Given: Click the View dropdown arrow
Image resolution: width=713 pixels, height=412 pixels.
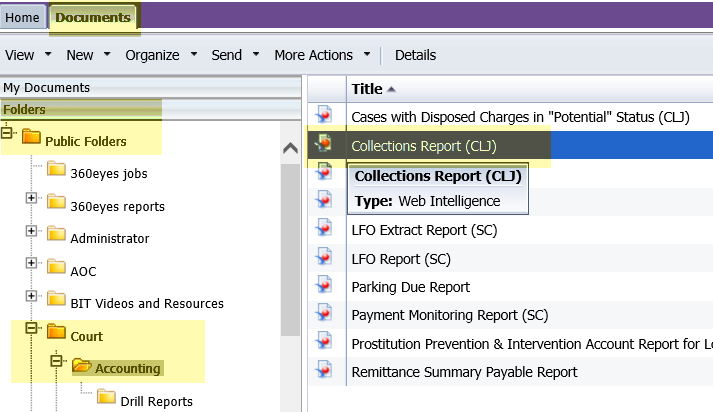Looking at the screenshot, I should 48,54.
